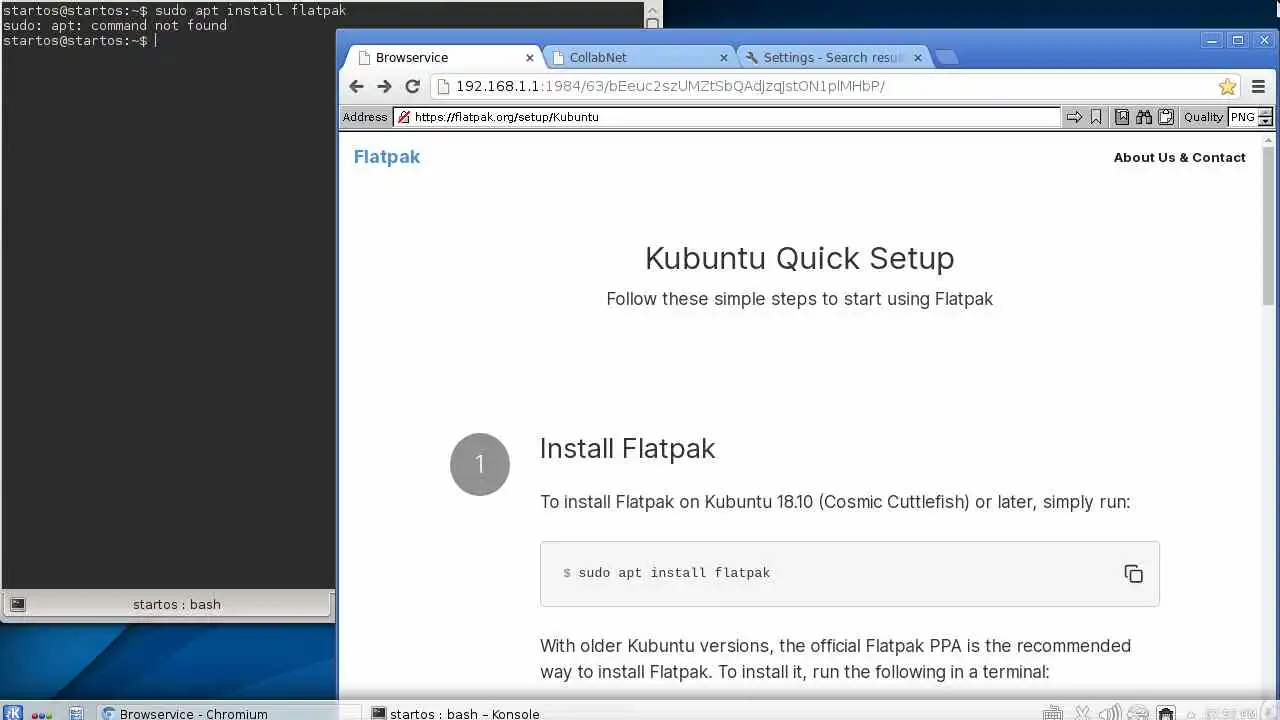Screen dimensions: 1280x720
Task: Close the CollabNet tab
Action: pyautogui.click(x=724, y=58)
